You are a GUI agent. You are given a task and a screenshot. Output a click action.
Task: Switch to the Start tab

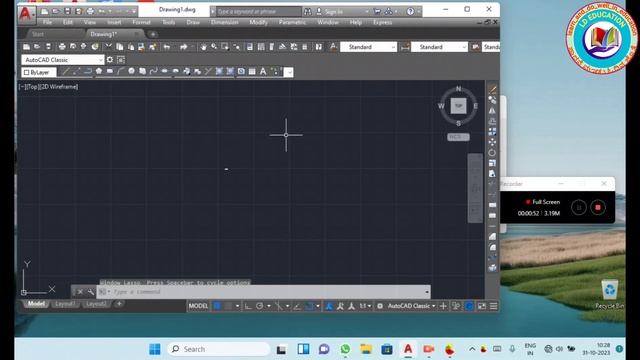click(38, 34)
